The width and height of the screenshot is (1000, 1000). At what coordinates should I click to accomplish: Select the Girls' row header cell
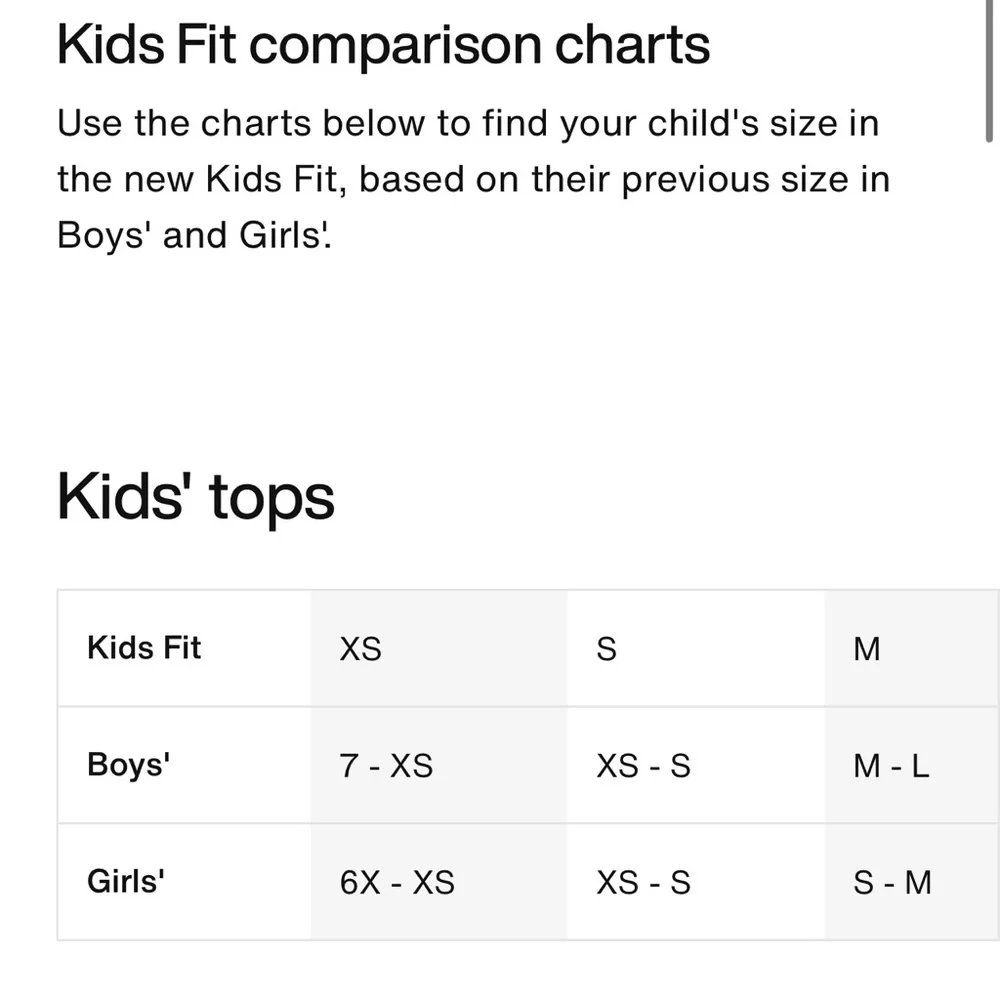184,881
